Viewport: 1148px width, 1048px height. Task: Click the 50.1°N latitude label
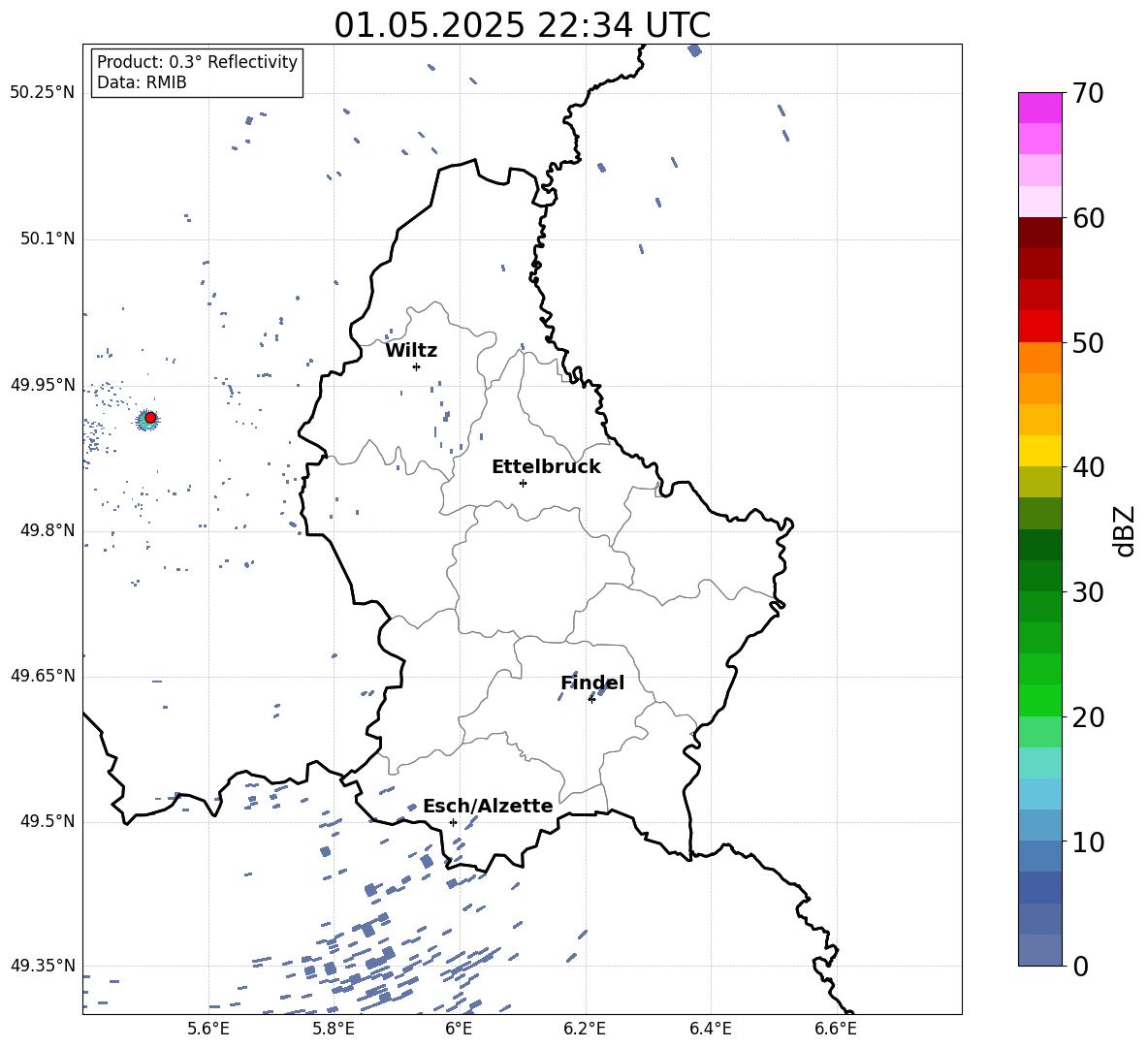click(48, 239)
